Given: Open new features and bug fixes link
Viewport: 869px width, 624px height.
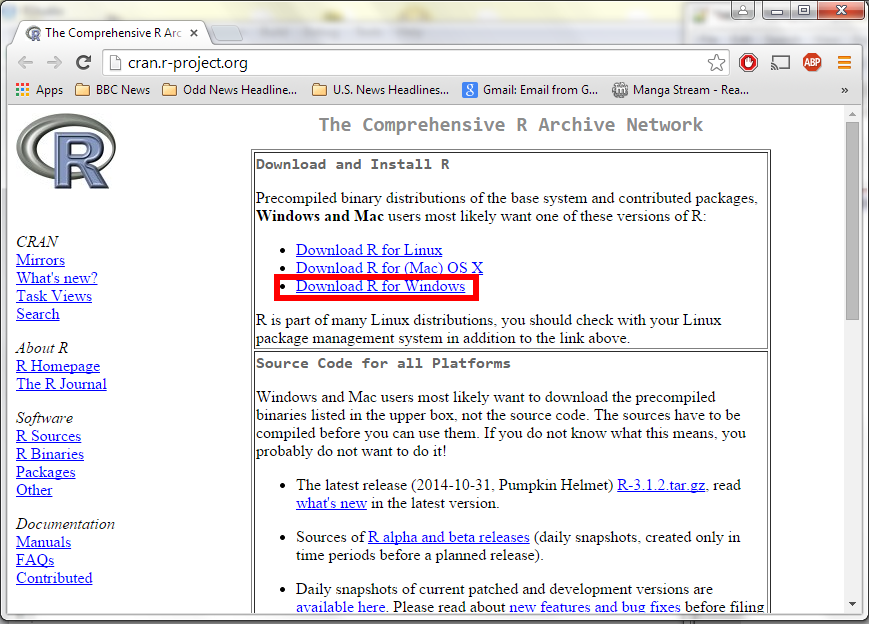Looking at the screenshot, I should (595, 607).
